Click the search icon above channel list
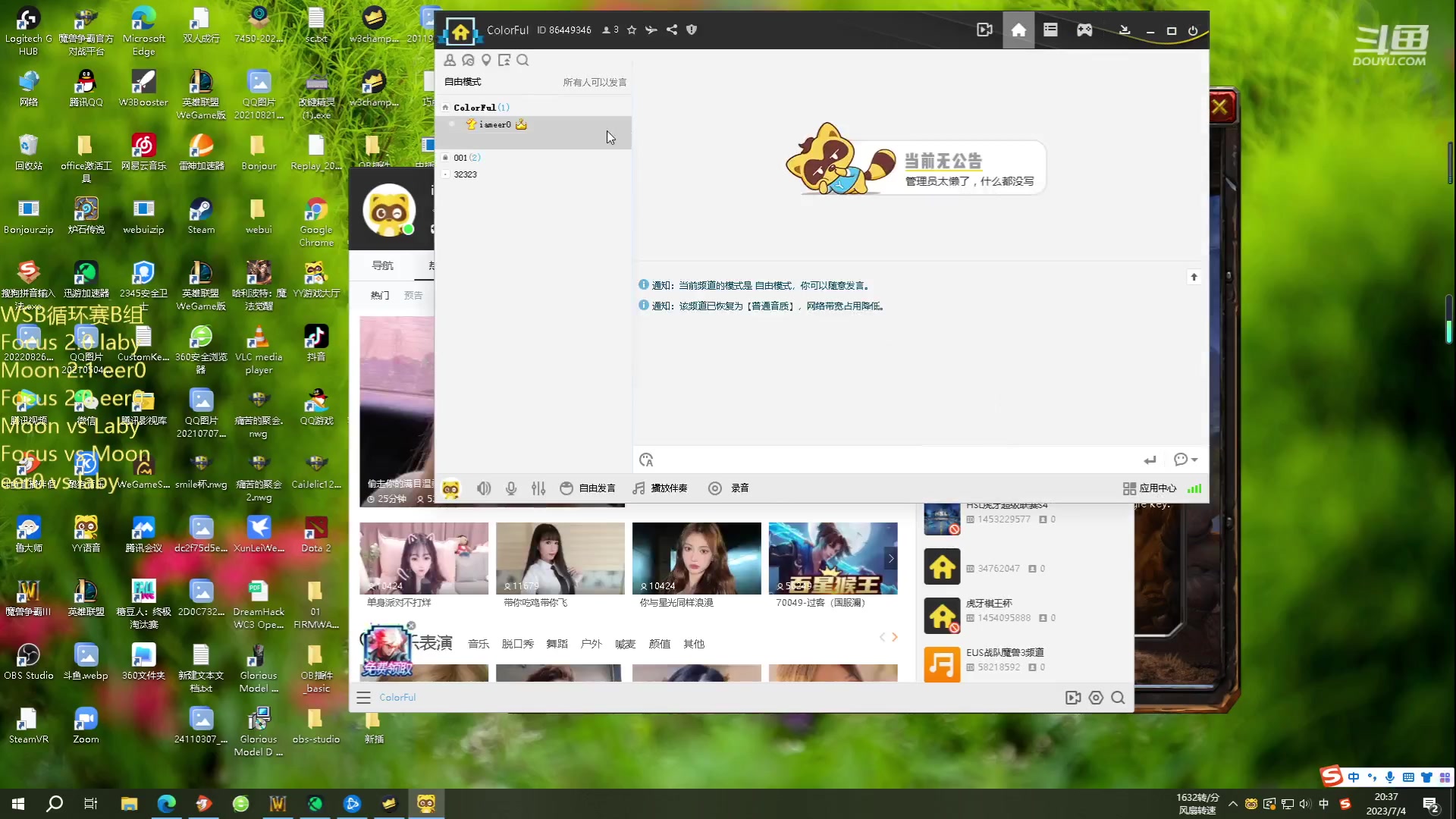The height and width of the screenshot is (819, 1456). pyautogui.click(x=522, y=61)
